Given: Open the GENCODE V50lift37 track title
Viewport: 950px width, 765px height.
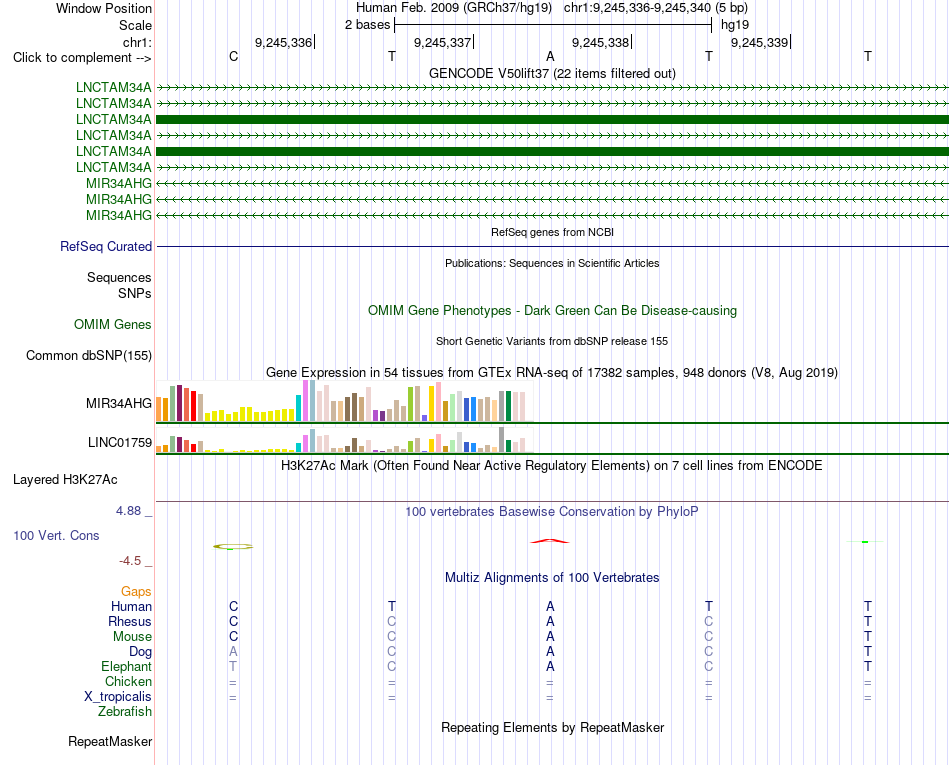Looking at the screenshot, I should [552, 73].
